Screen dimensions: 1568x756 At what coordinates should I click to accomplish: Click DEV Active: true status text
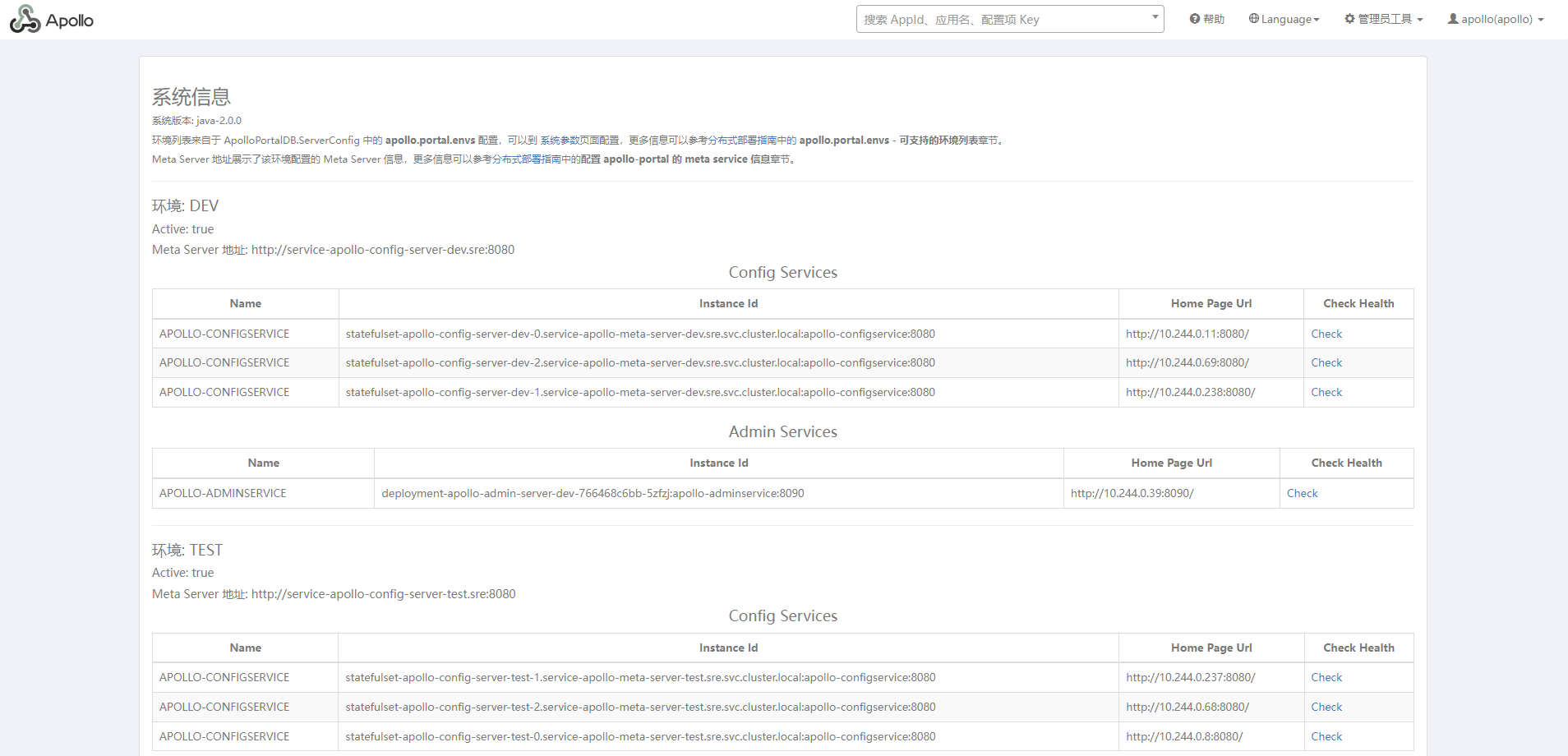click(x=182, y=229)
